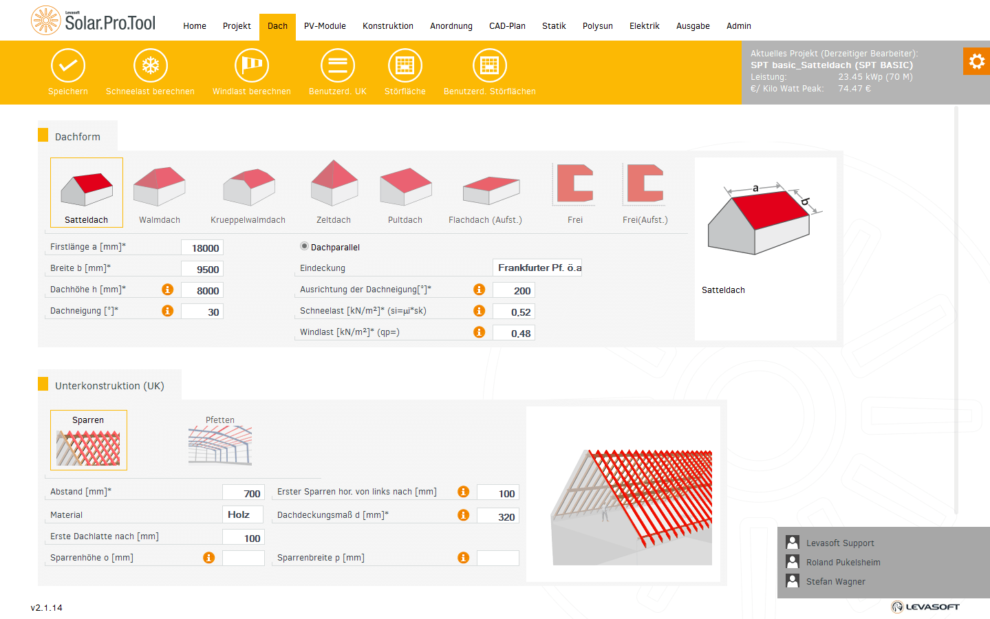Click the Speichern checkmark icon
The image size is (990, 619).
(68, 67)
